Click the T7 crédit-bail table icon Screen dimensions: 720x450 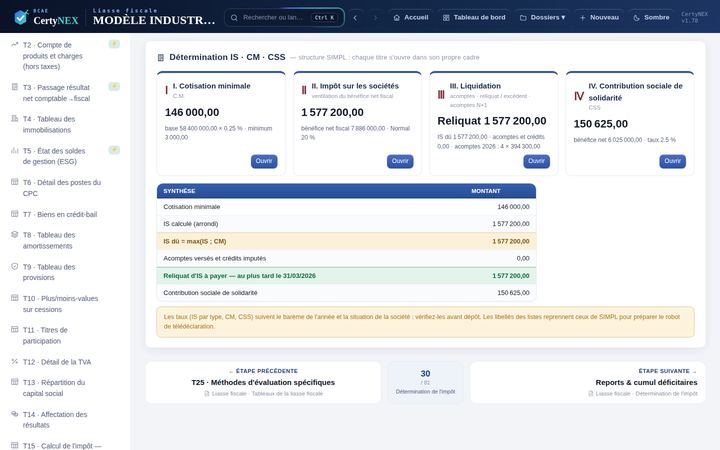[15, 214]
